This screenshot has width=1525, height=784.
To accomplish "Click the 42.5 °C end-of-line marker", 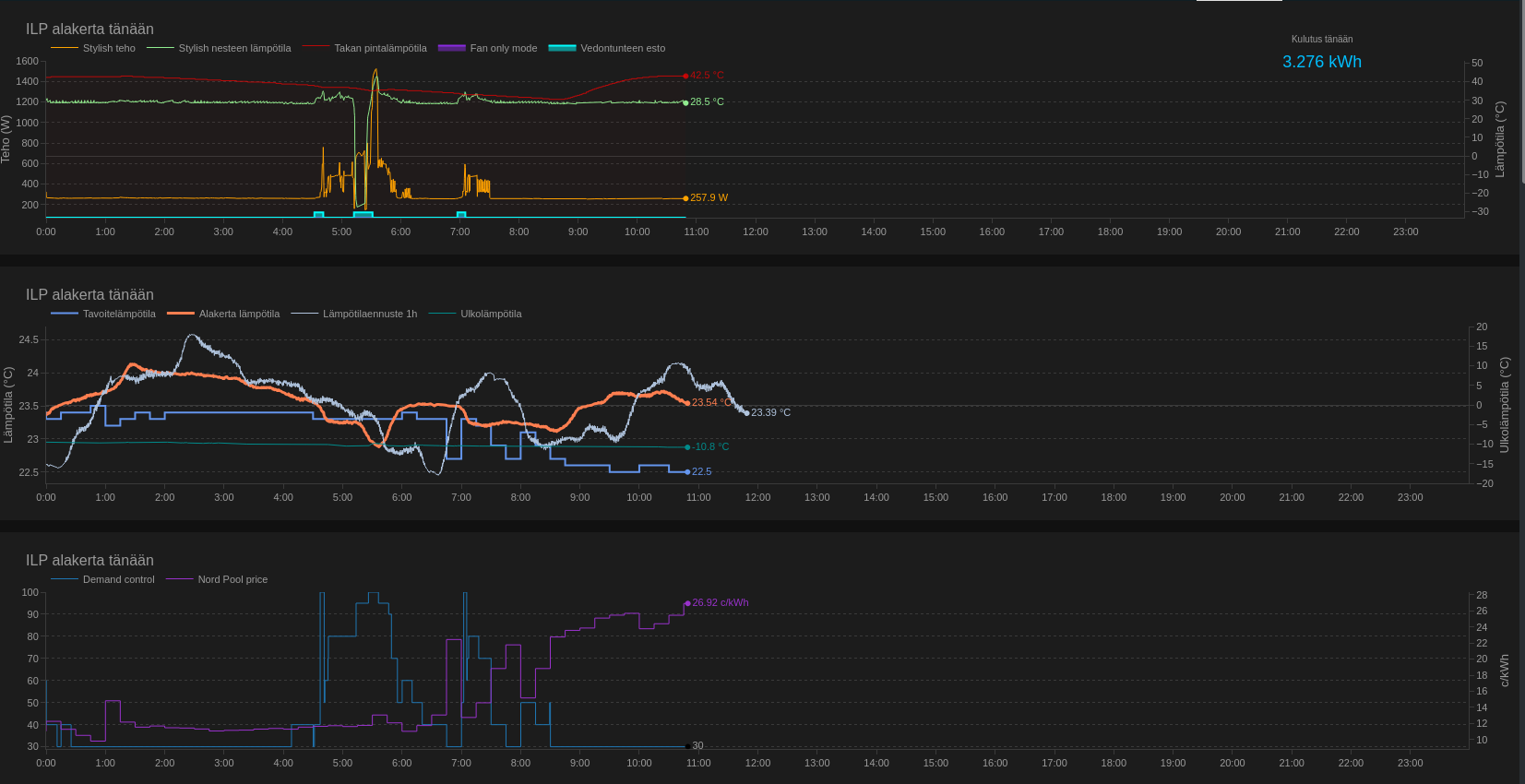I will [685, 76].
